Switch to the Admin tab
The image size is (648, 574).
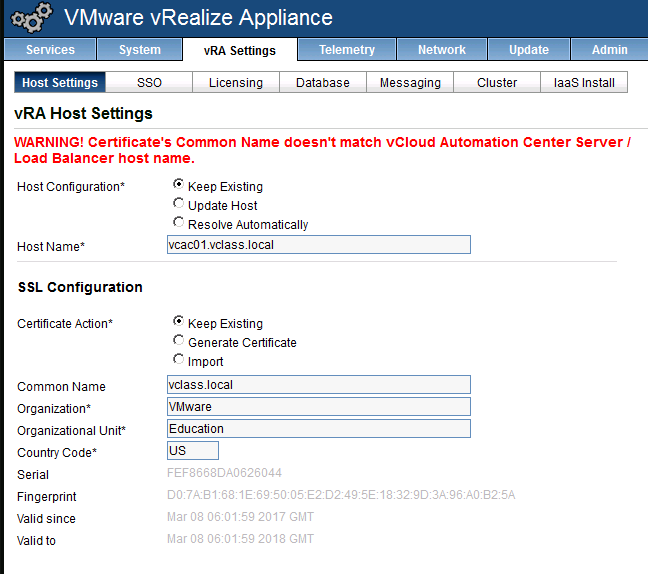609,50
